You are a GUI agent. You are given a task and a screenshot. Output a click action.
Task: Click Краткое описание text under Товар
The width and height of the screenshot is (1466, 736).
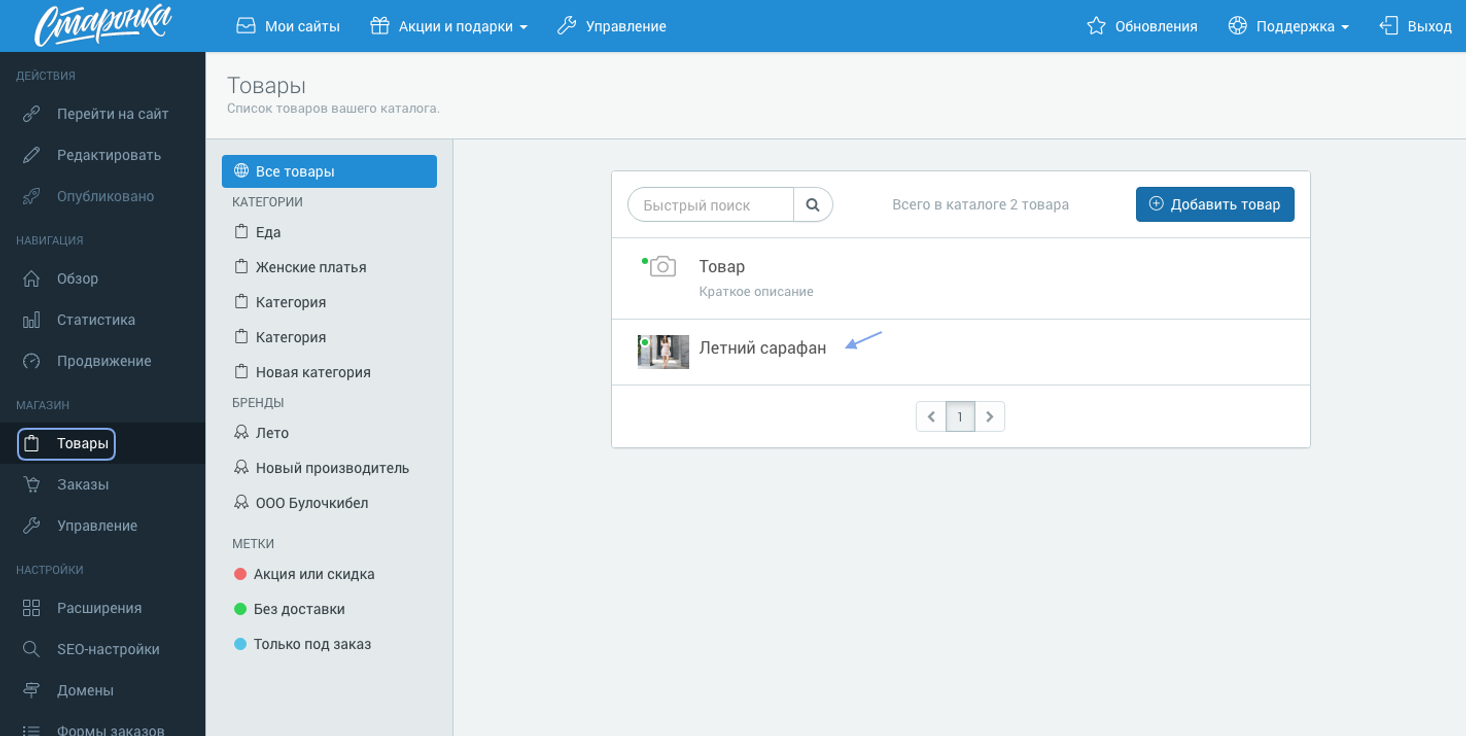[756, 292]
